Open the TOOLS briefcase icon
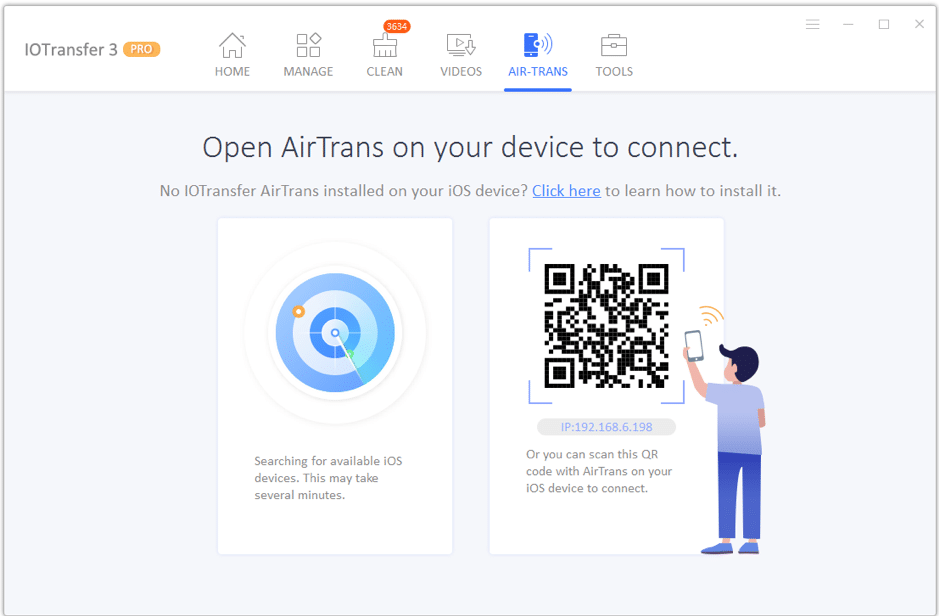Screen dimensions: 939x616 pyautogui.click(x=614, y=45)
